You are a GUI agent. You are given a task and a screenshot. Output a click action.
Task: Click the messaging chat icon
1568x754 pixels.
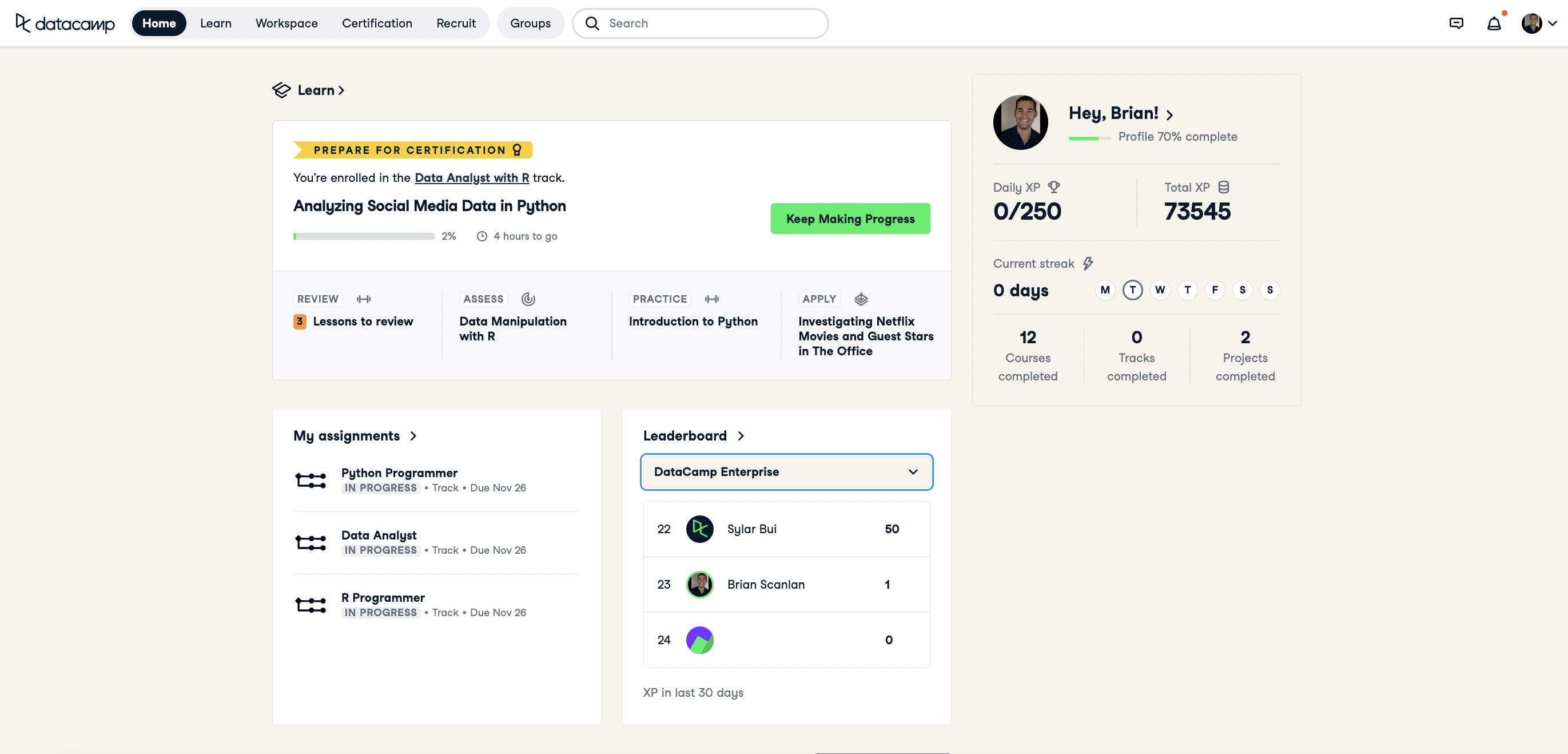click(x=1457, y=23)
